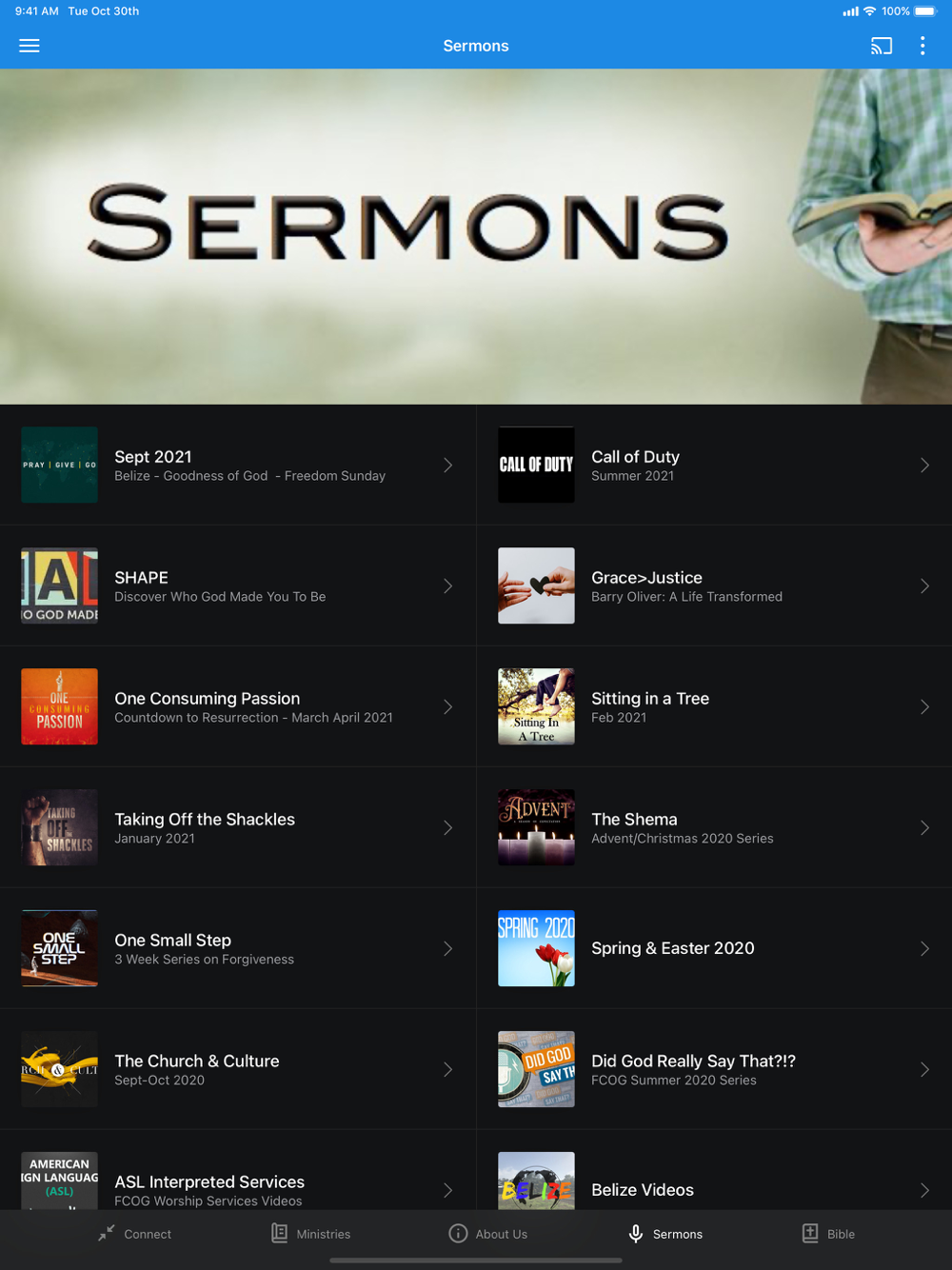952x1270 pixels.
Task: Tap the Ministries icon in bottom bar
Action: coord(279,1233)
